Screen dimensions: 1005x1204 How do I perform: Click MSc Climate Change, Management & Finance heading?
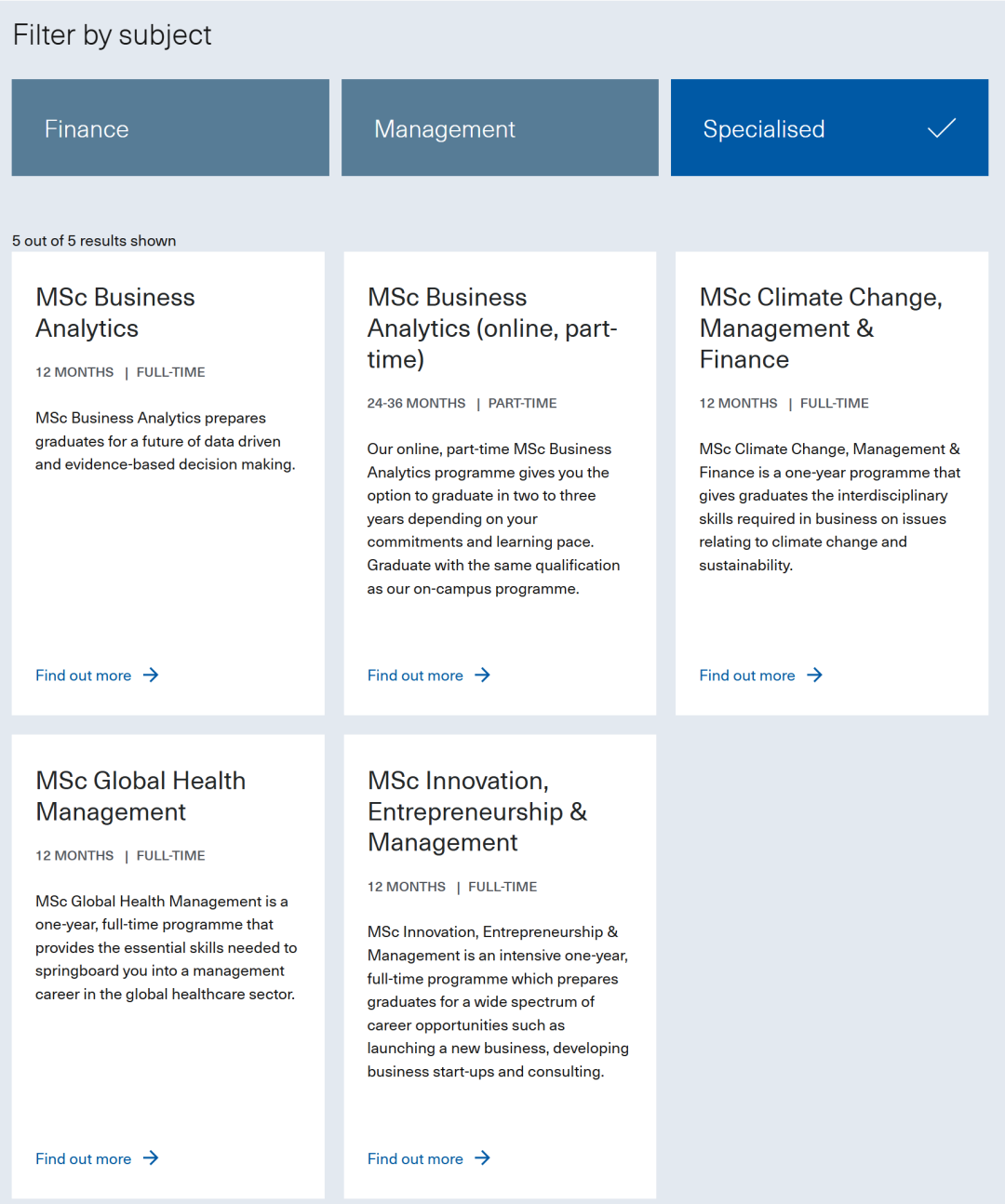click(x=820, y=328)
